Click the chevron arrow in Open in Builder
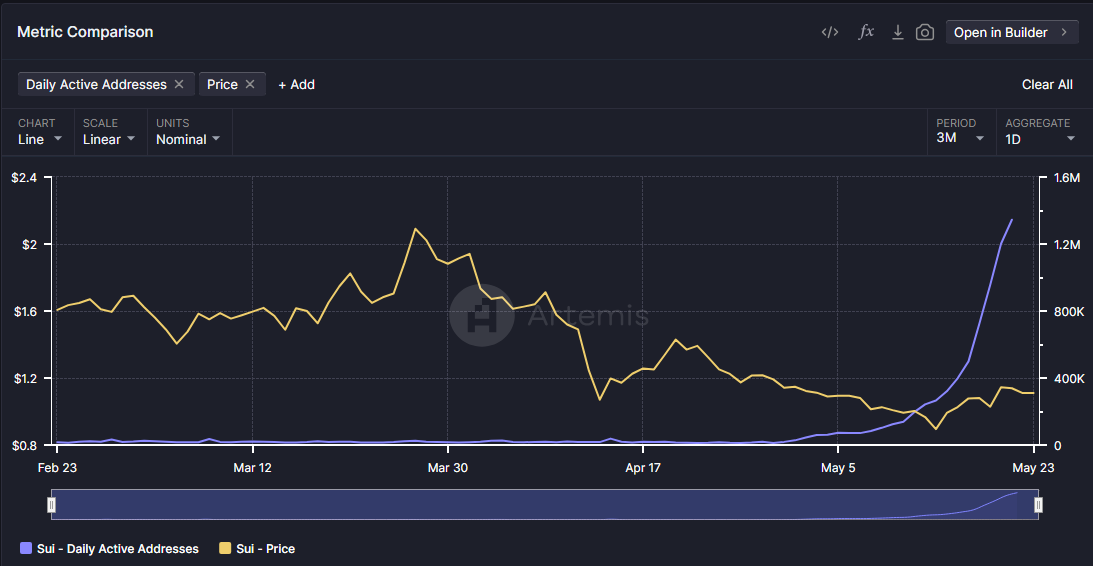Image resolution: width=1093 pixels, height=566 pixels. [x=1064, y=32]
